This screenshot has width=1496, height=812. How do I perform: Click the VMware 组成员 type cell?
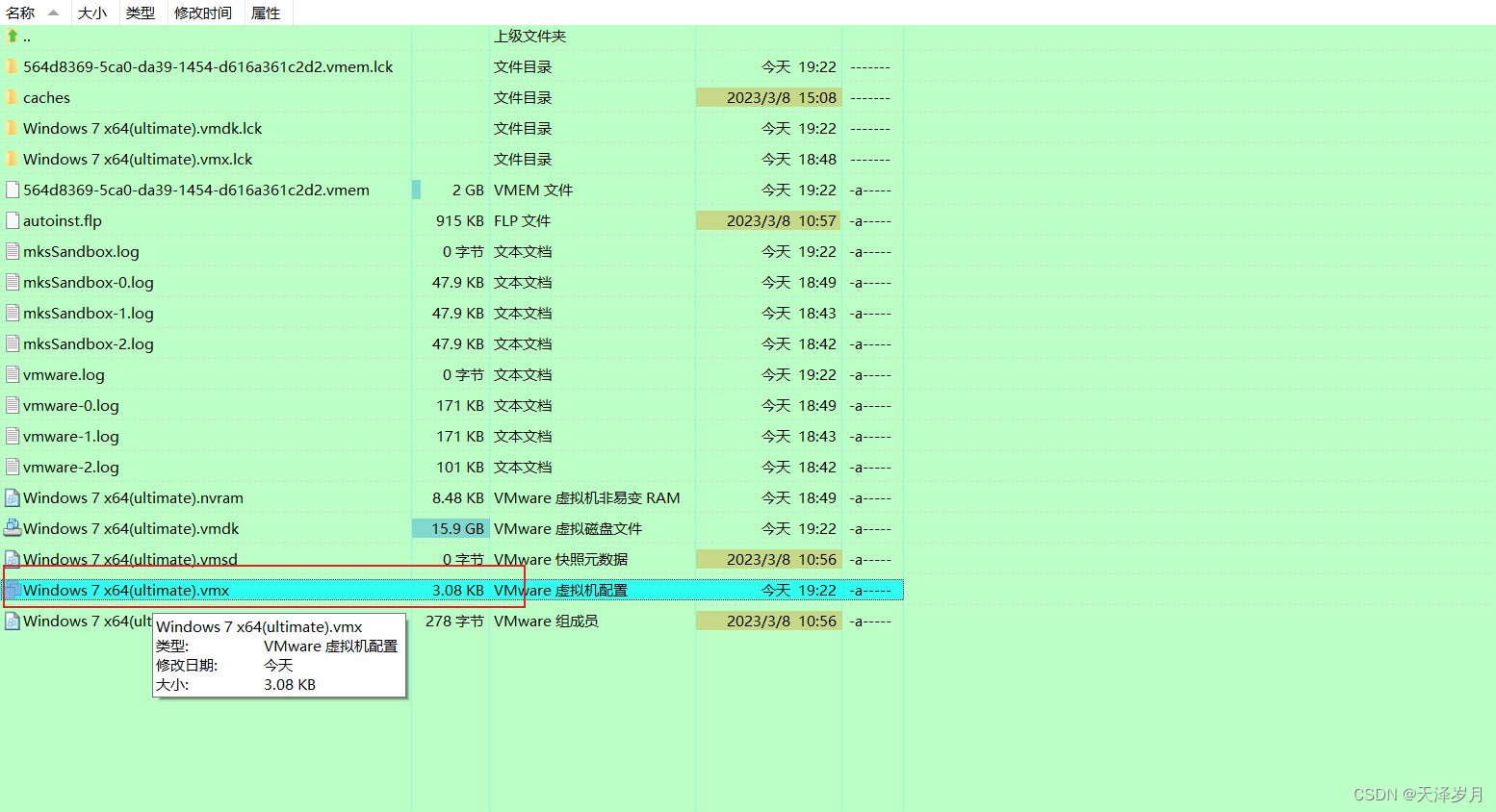[546, 621]
